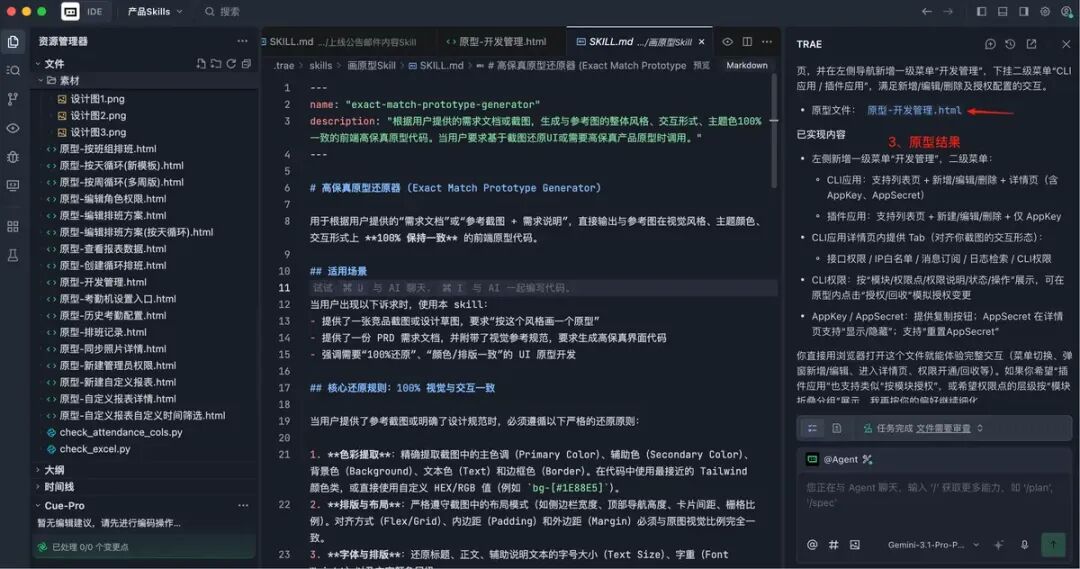Toggle markdown preview eye icon

click(727, 42)
